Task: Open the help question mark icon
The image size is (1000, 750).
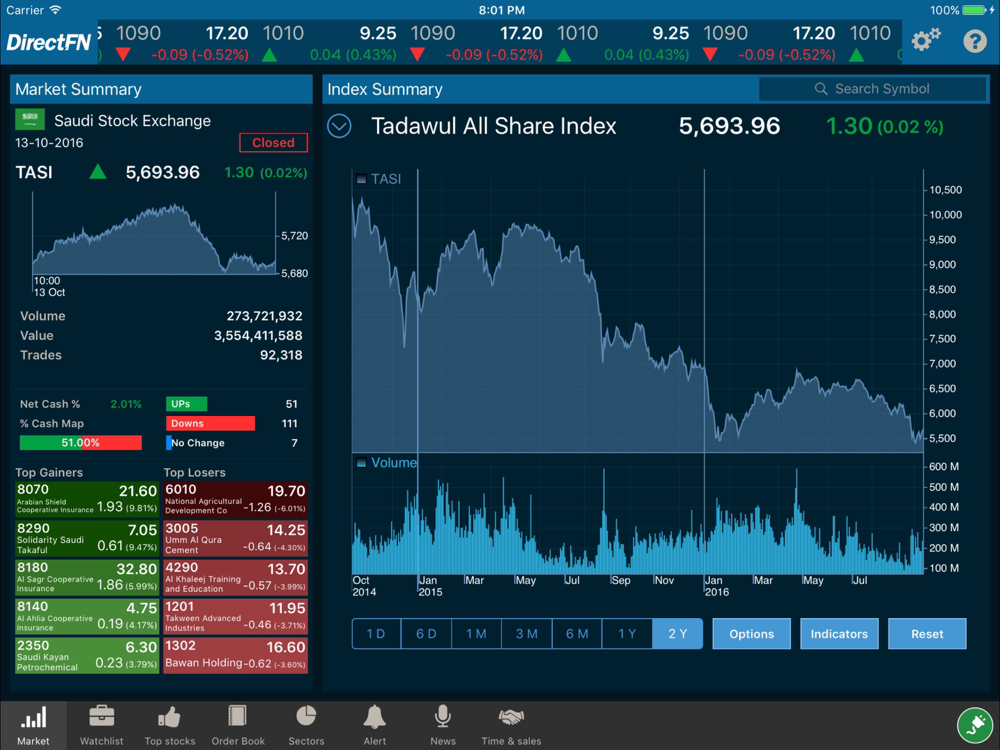Action: coord(974,41)
